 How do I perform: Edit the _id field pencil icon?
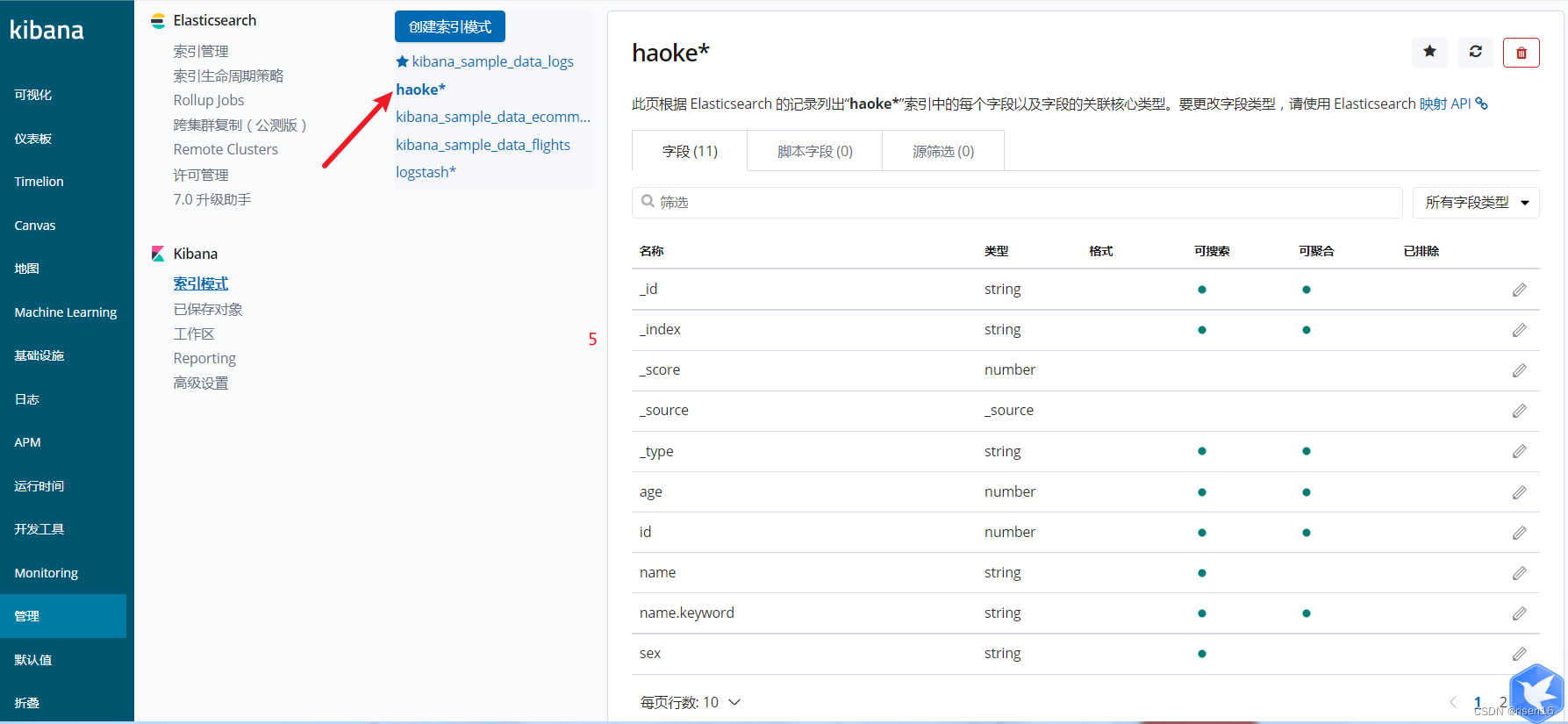pos(1520,290)
